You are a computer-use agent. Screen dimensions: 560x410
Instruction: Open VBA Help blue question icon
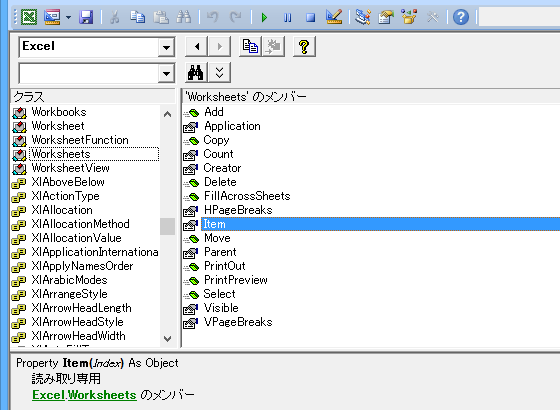coord(461,17)
